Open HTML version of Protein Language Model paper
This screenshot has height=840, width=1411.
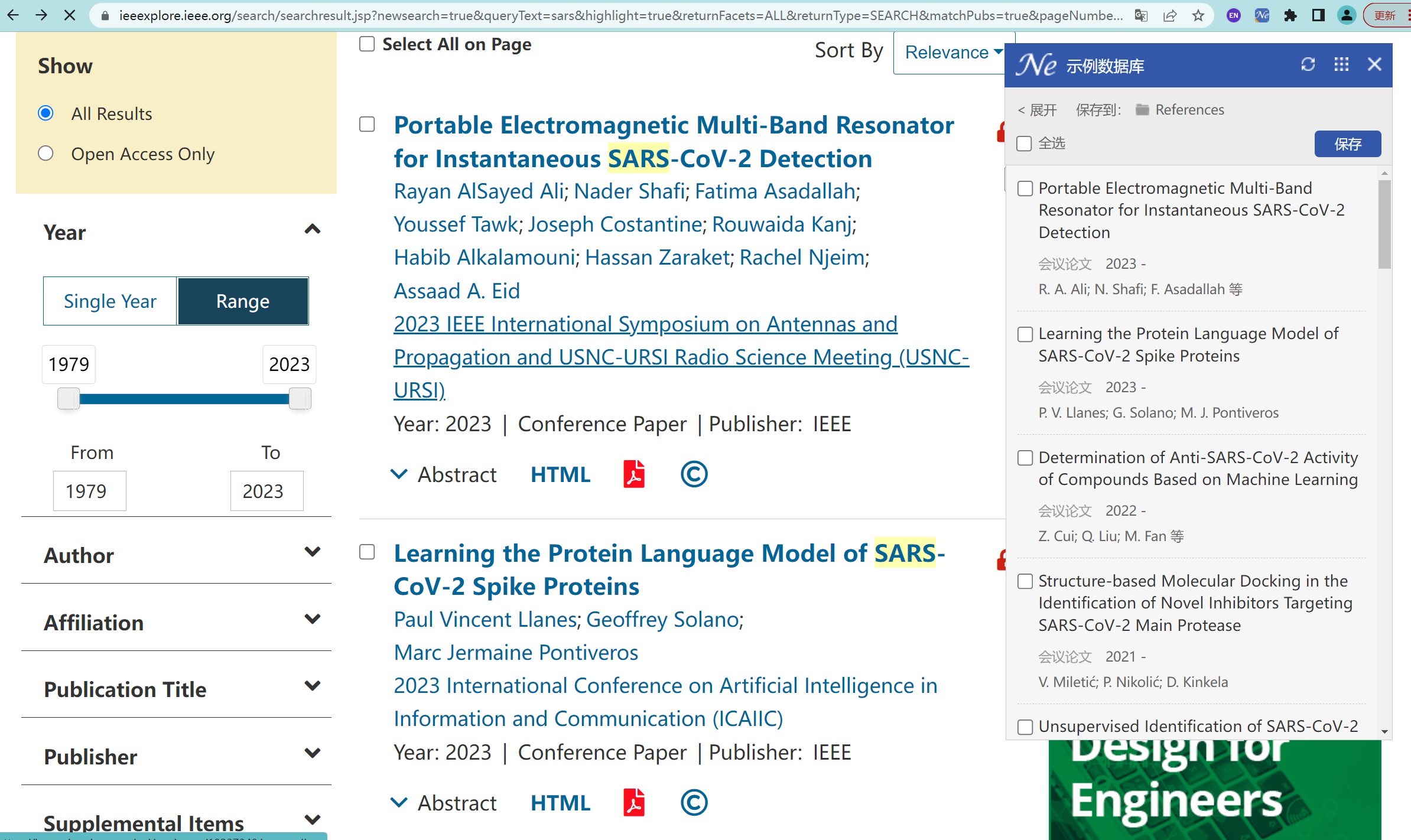tap(560, 803)
